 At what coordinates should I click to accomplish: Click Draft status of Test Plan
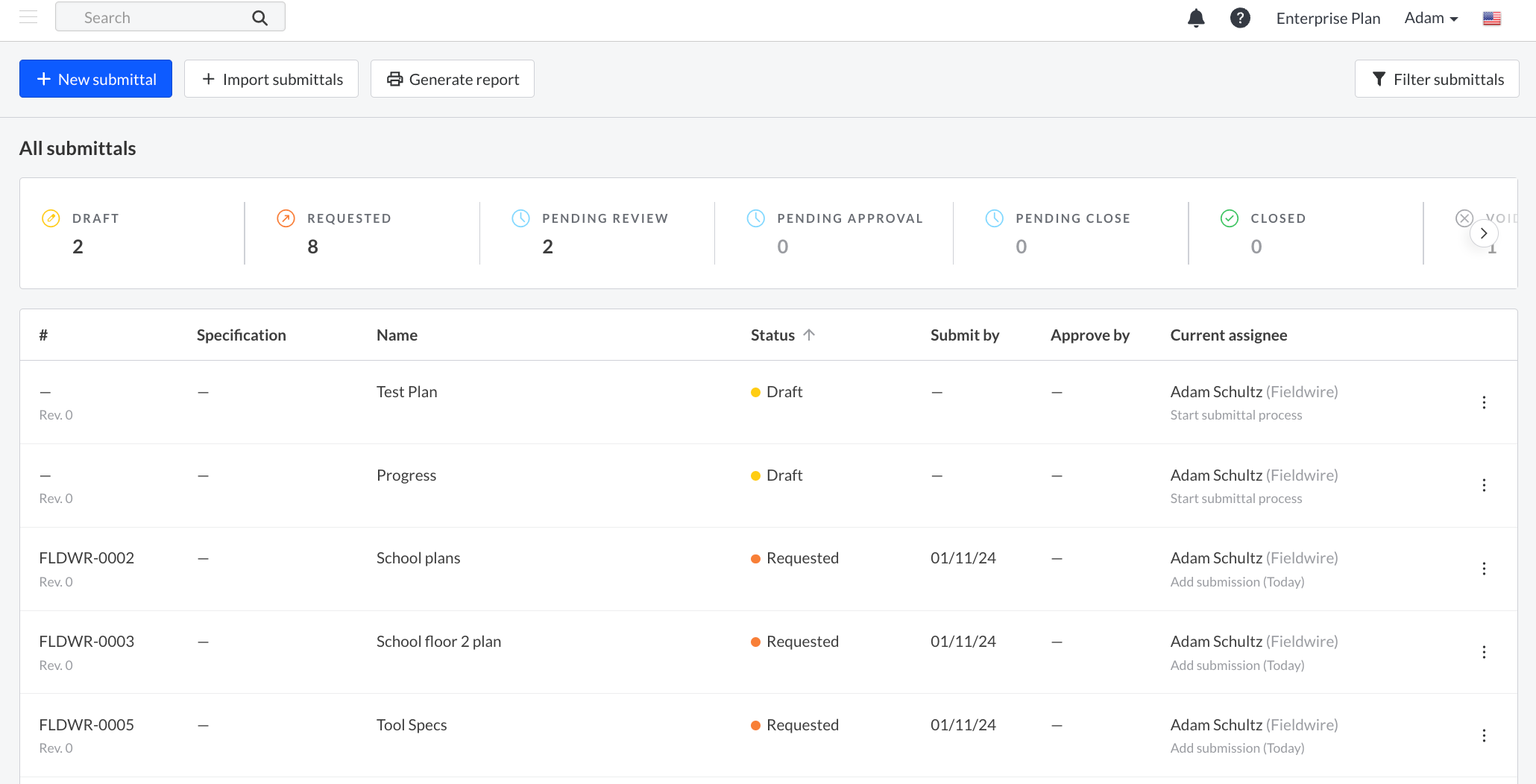tap(776, 392)
